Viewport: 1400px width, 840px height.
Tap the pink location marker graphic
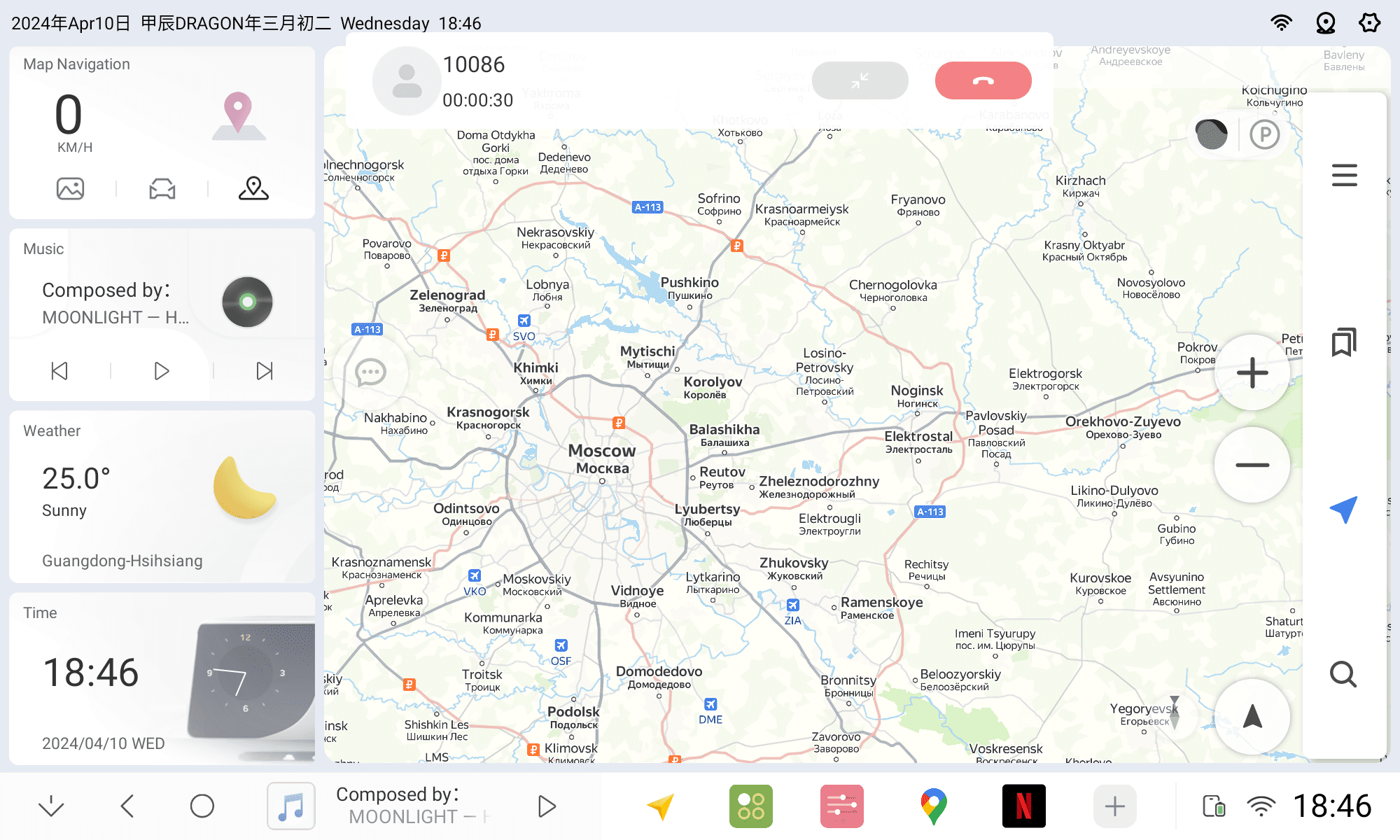point(238,116)
